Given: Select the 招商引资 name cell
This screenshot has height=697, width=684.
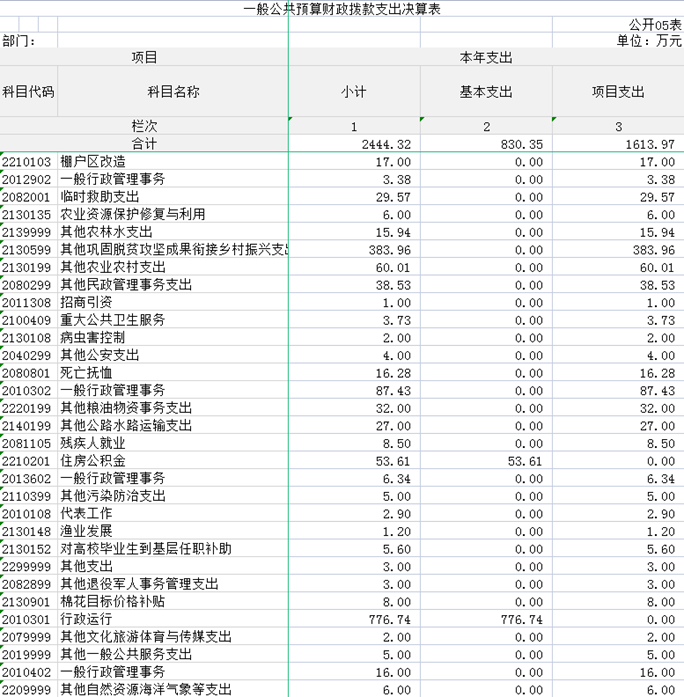Looking at the screenshot, I should [86, 302].
